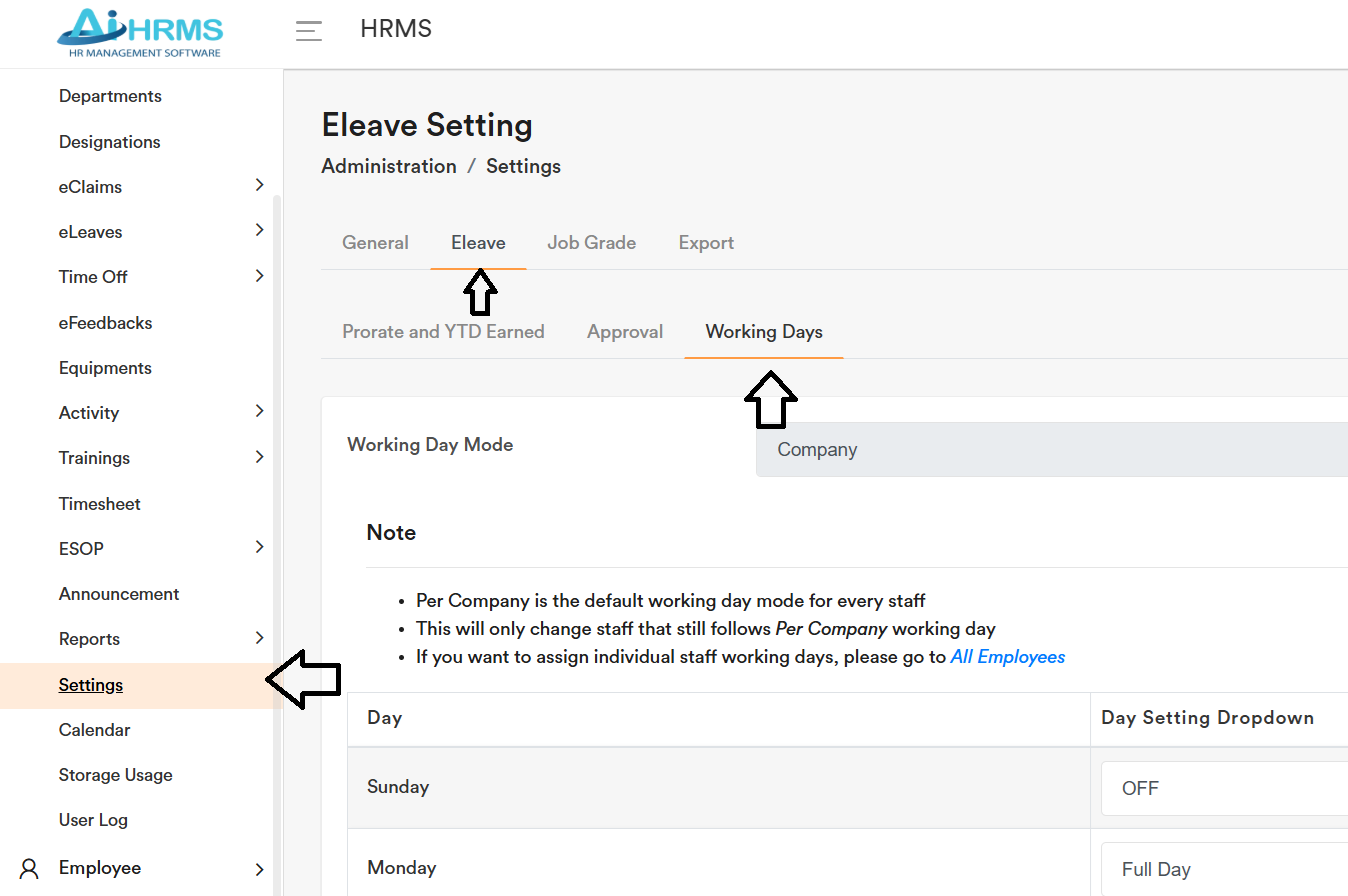
Task: Click the Employee person icon in sidebar
Action: [x=30, y=868]
